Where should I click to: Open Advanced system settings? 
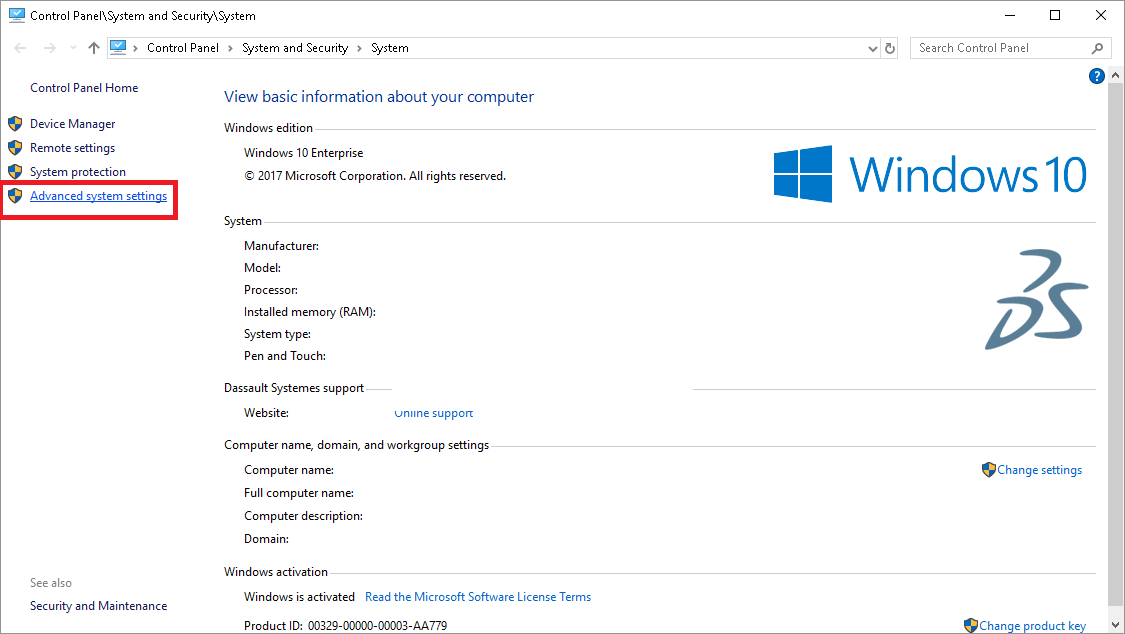98,196
